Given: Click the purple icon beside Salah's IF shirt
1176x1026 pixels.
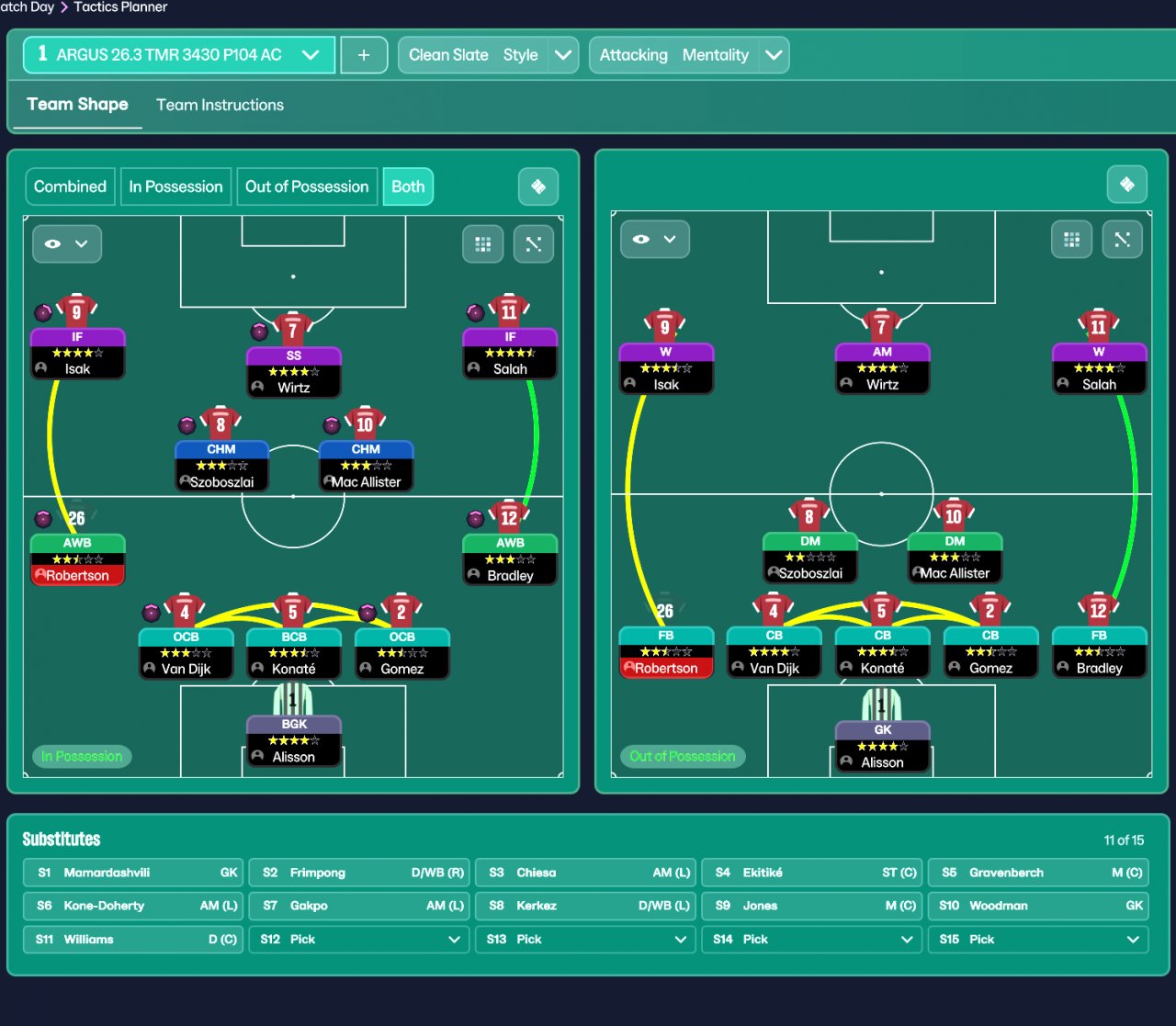Looking at the screenshot, I should tap(475, 312).
